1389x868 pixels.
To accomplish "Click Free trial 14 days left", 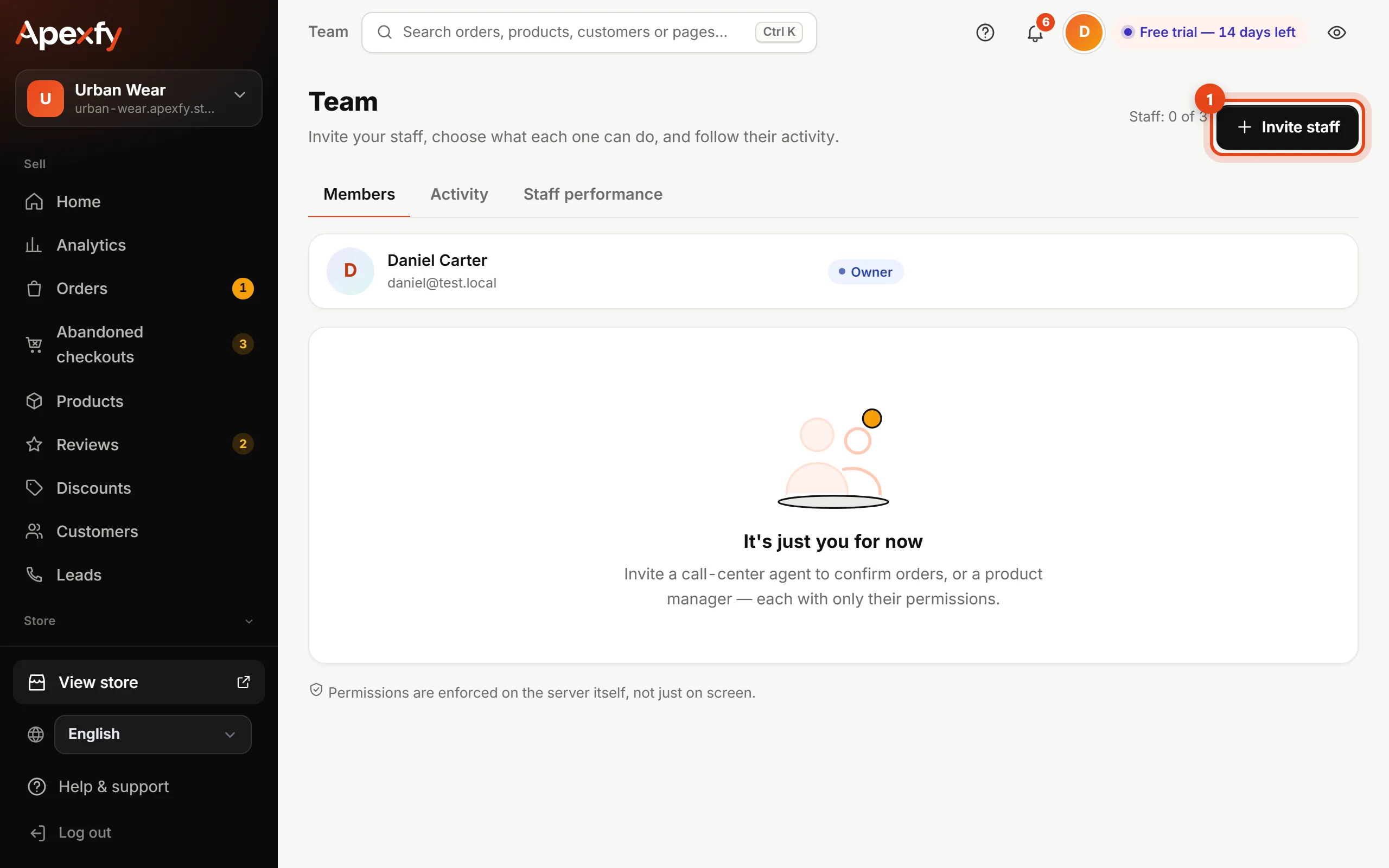I will pyautogui.click(x=1210, y=32).
